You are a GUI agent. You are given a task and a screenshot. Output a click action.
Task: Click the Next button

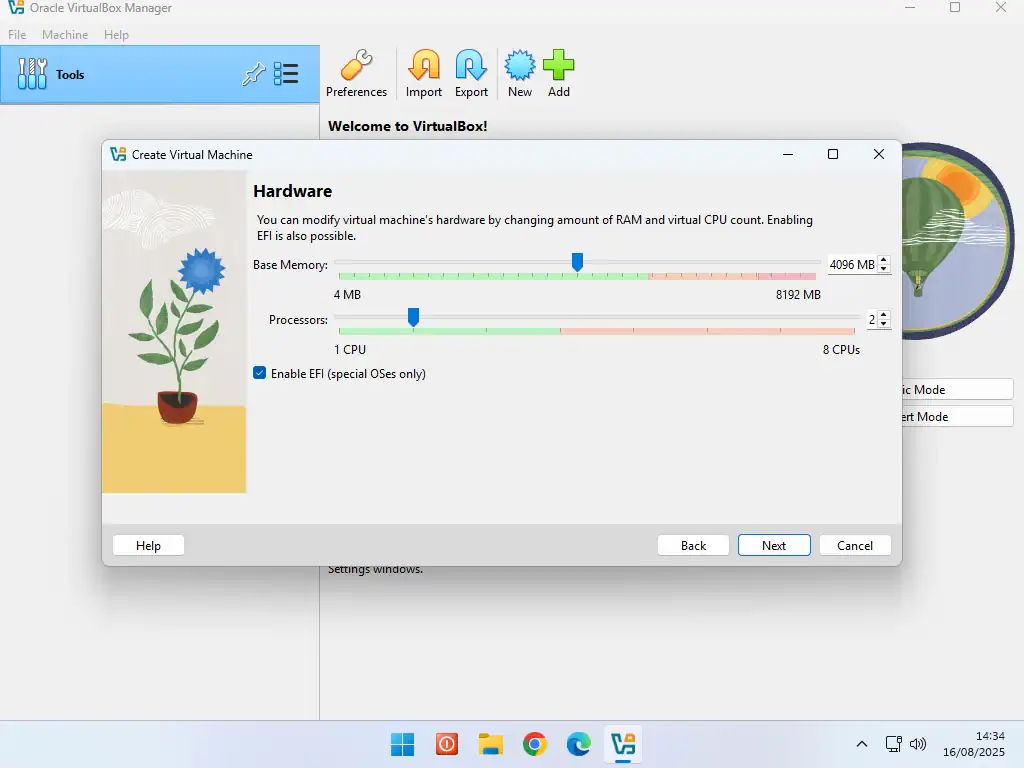(x=774, y=545)
